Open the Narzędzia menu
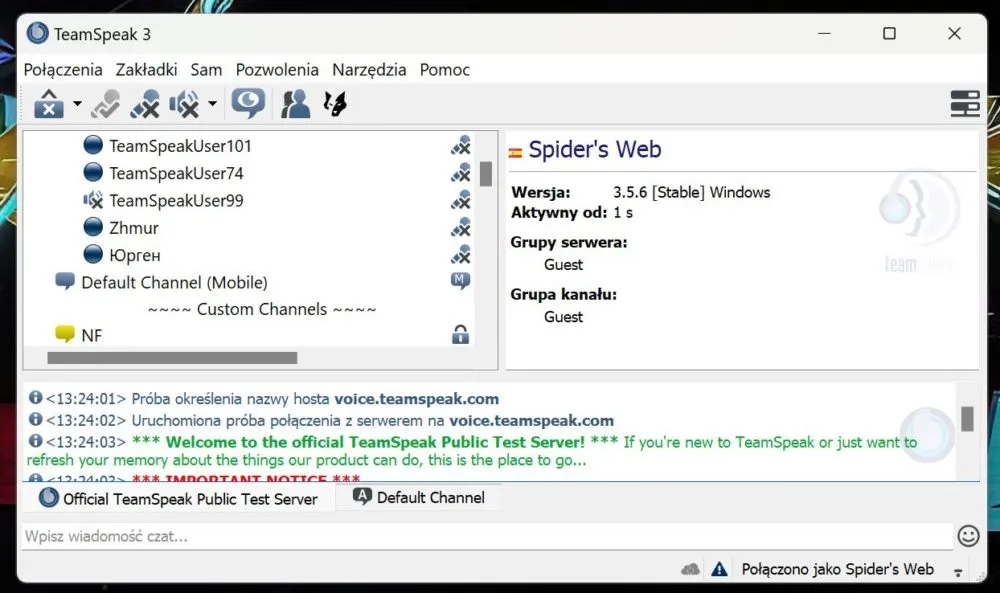This screenshot has height=593, width=1000. tap(369, 70)
